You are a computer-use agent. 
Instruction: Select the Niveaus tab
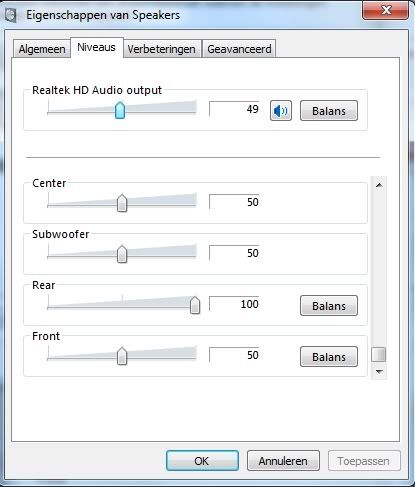click(97, 47)
